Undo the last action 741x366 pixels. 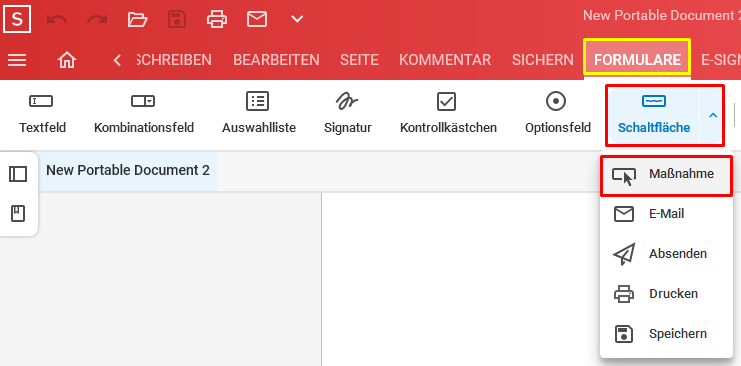pos(57,19)
